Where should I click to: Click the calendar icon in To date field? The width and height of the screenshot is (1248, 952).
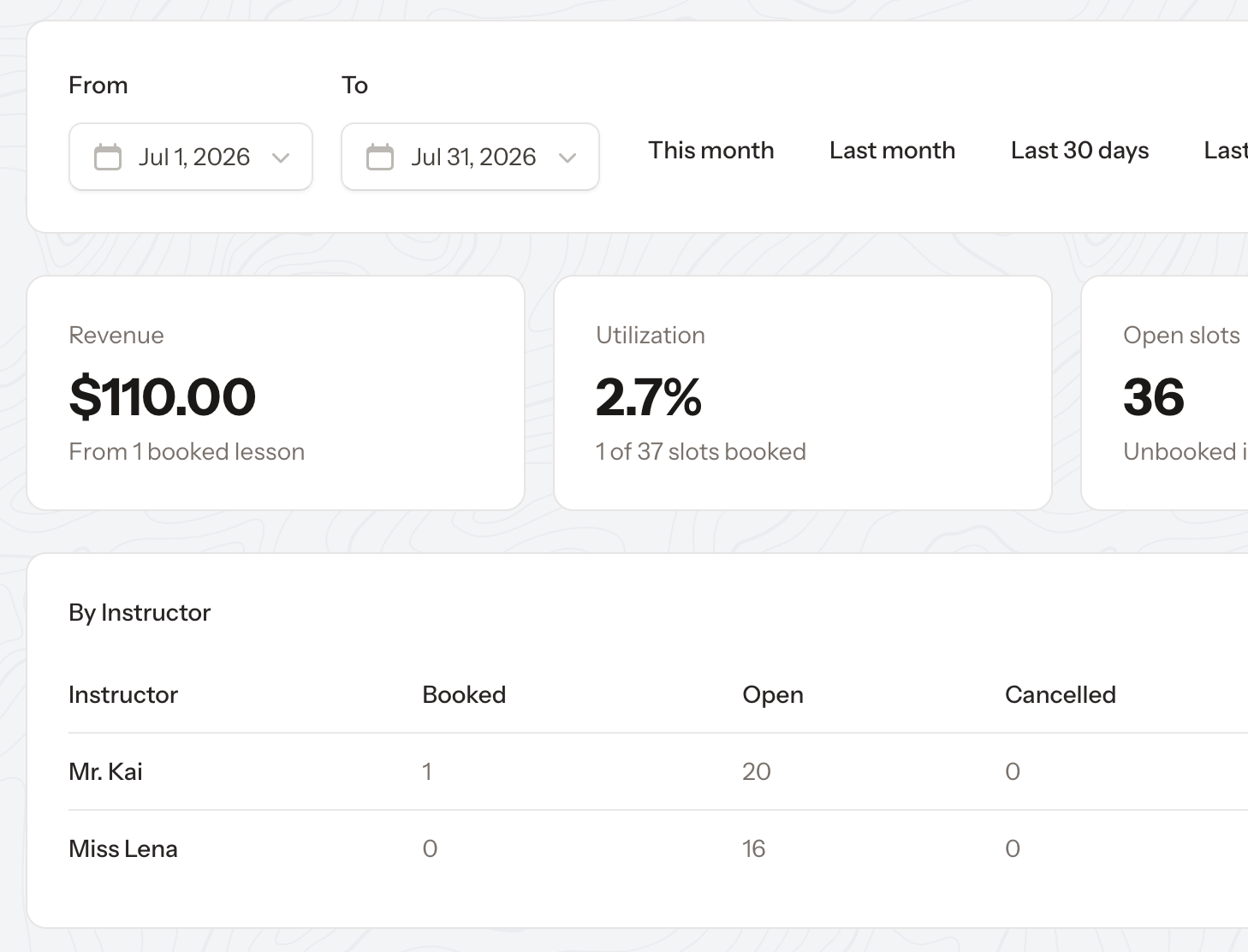click(x=380, y=157)
